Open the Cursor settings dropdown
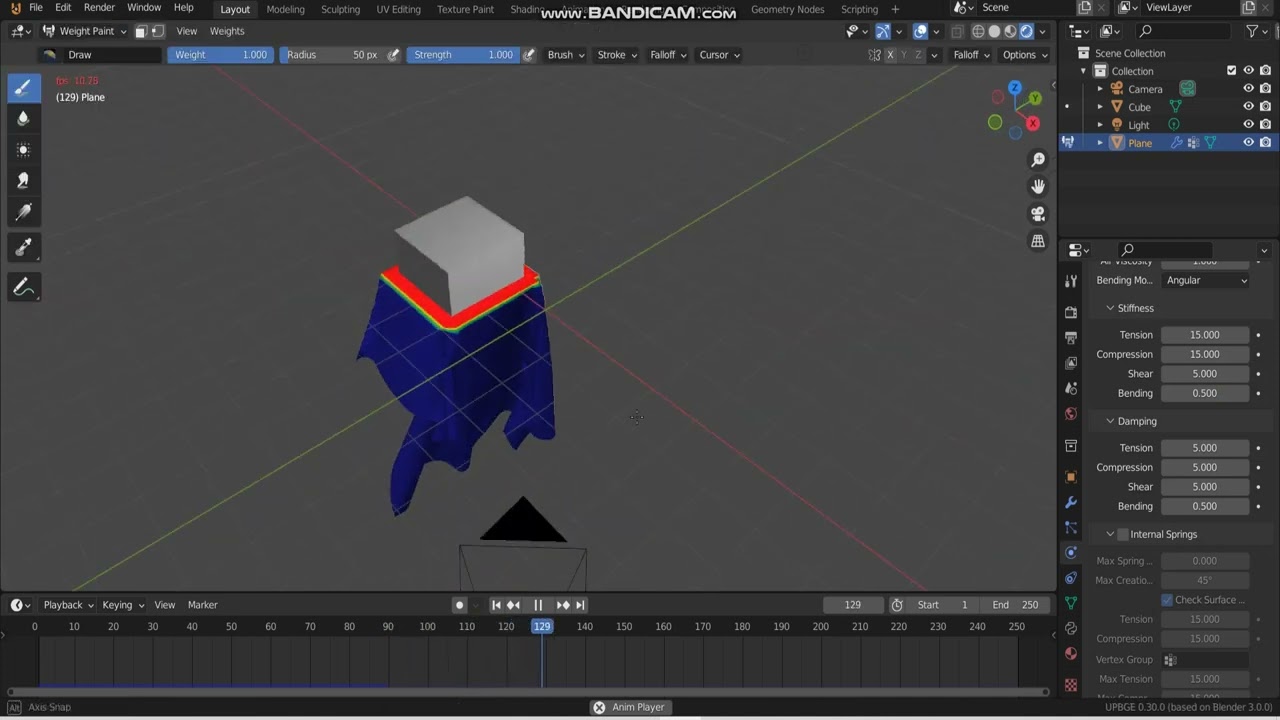This screenshot has height=720, width=1280. click(720, 55)
